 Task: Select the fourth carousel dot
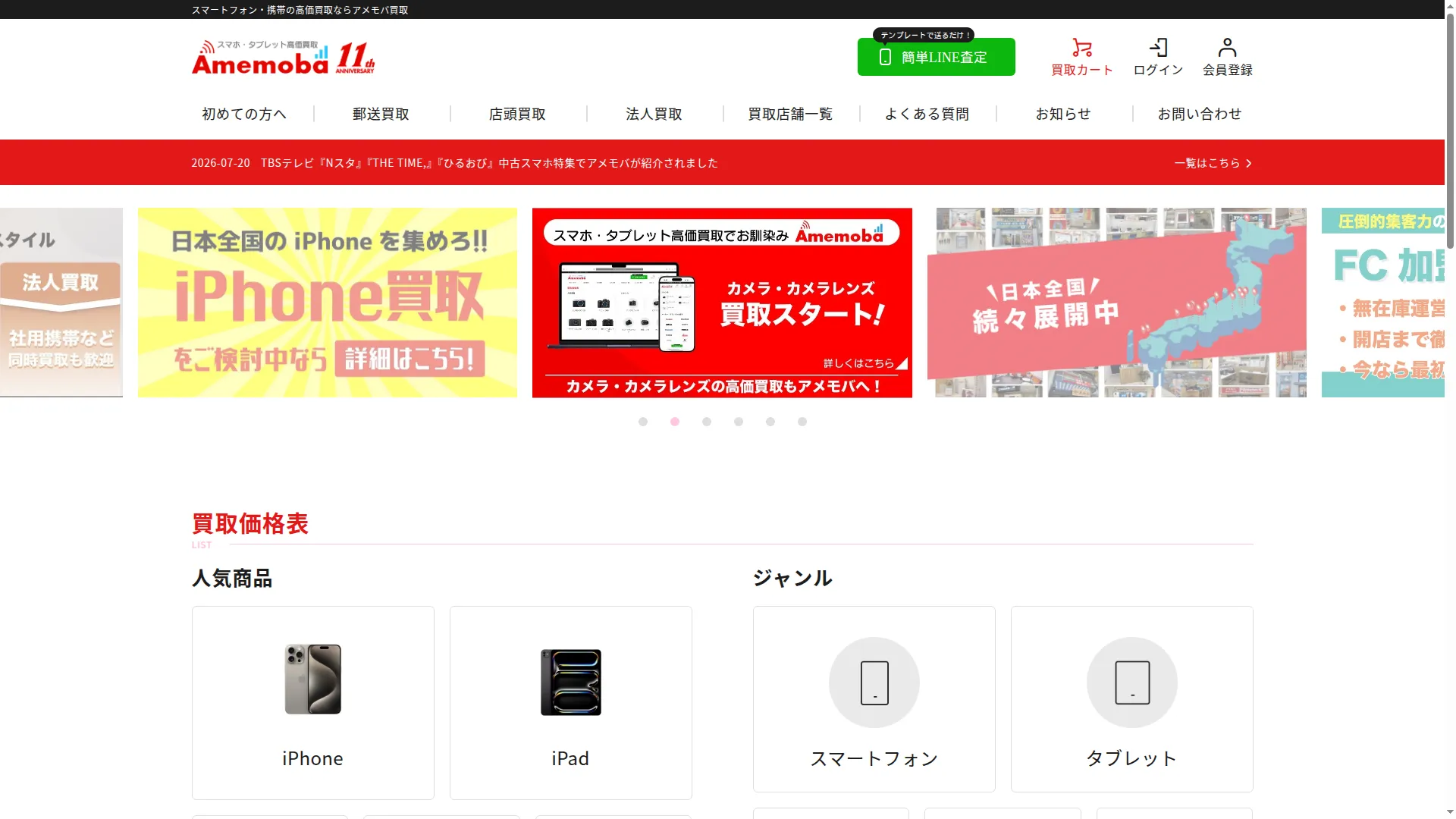click(739, 422)
